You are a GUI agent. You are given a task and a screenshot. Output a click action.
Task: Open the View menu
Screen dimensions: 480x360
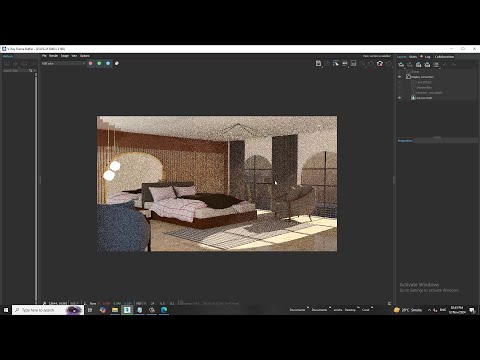pyautogui.click(x=74, y=56)
